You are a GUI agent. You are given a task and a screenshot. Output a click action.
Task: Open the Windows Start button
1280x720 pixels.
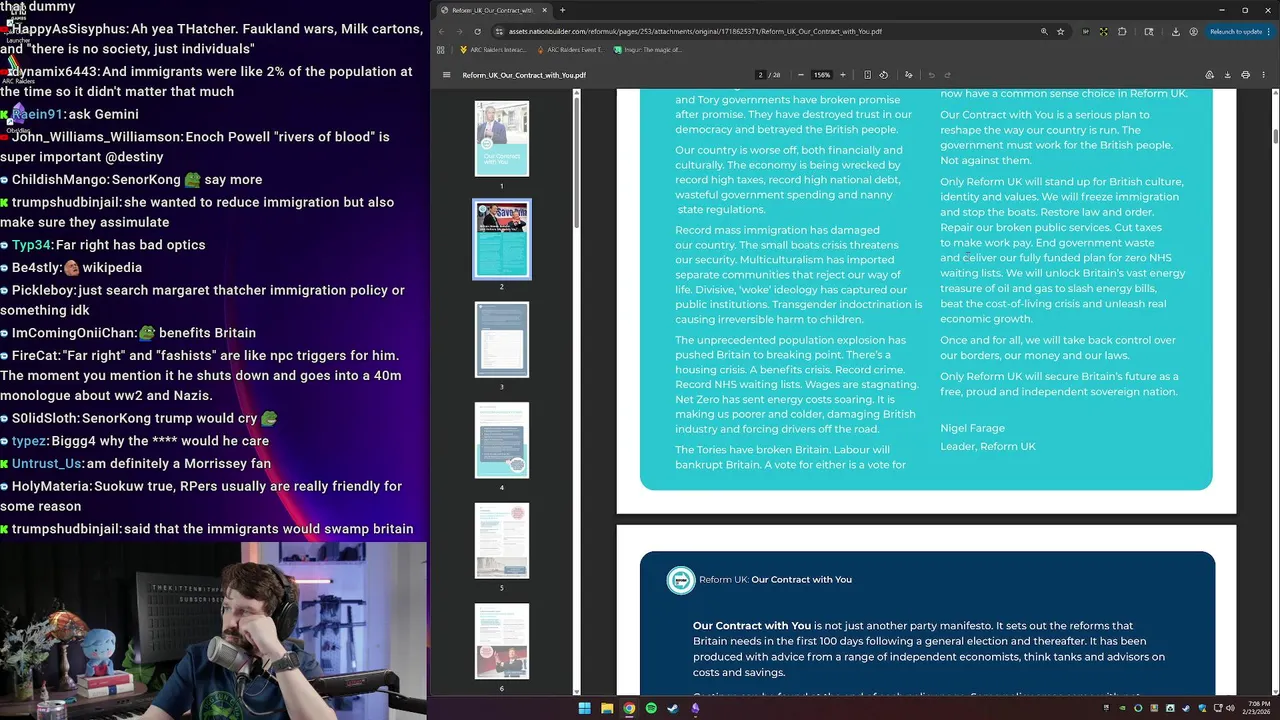584,708
